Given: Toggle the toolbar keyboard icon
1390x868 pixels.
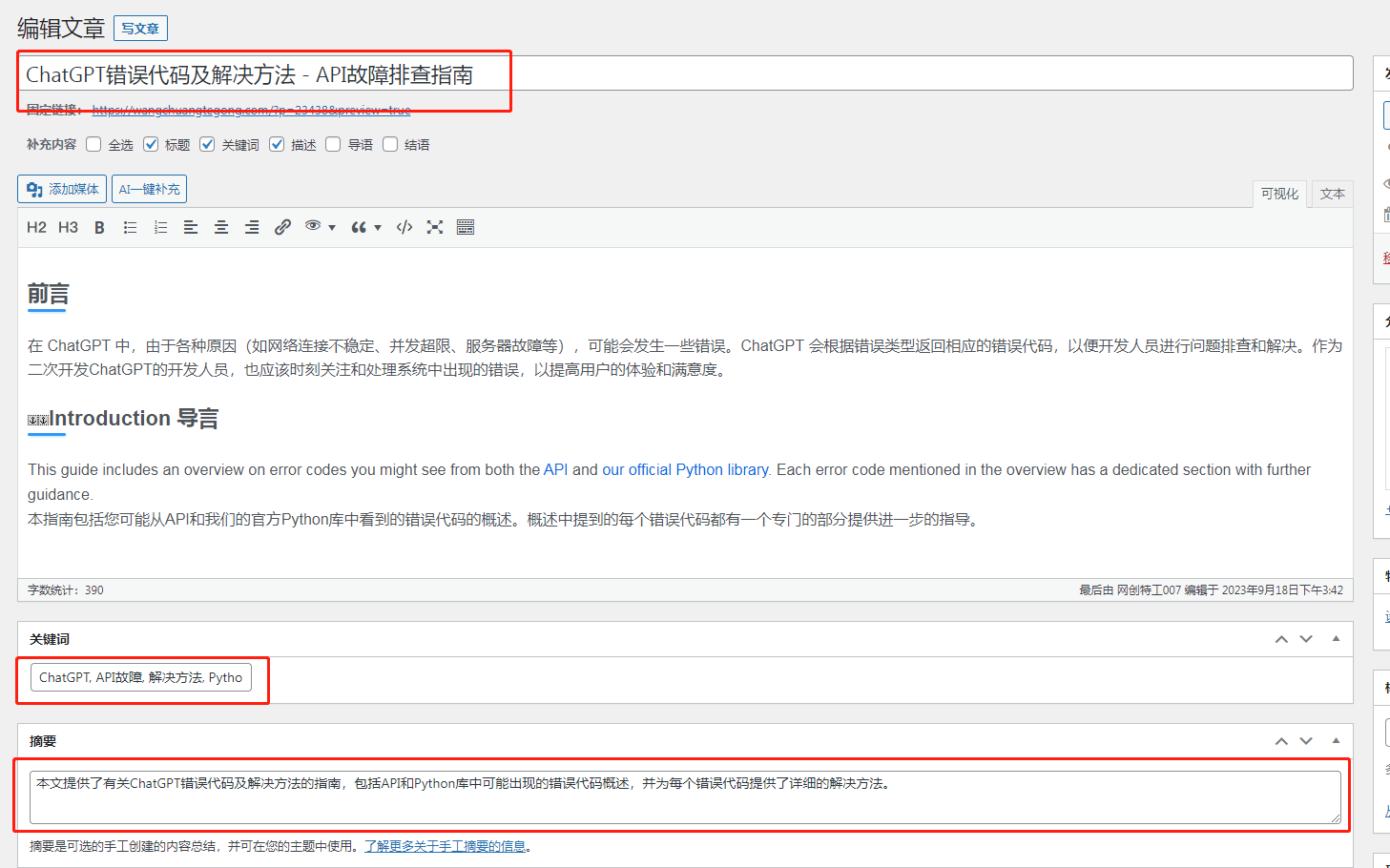Looking at the screenshot, I should 466,227.
